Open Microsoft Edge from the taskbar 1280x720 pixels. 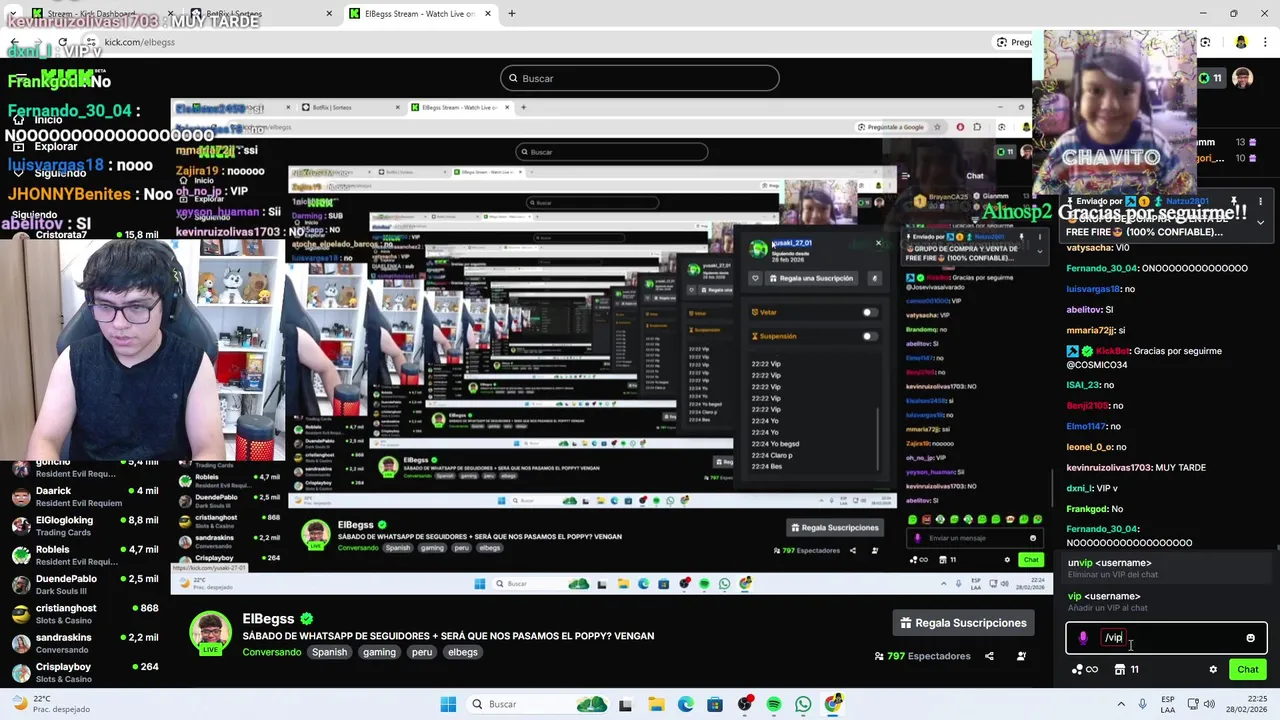685,704
